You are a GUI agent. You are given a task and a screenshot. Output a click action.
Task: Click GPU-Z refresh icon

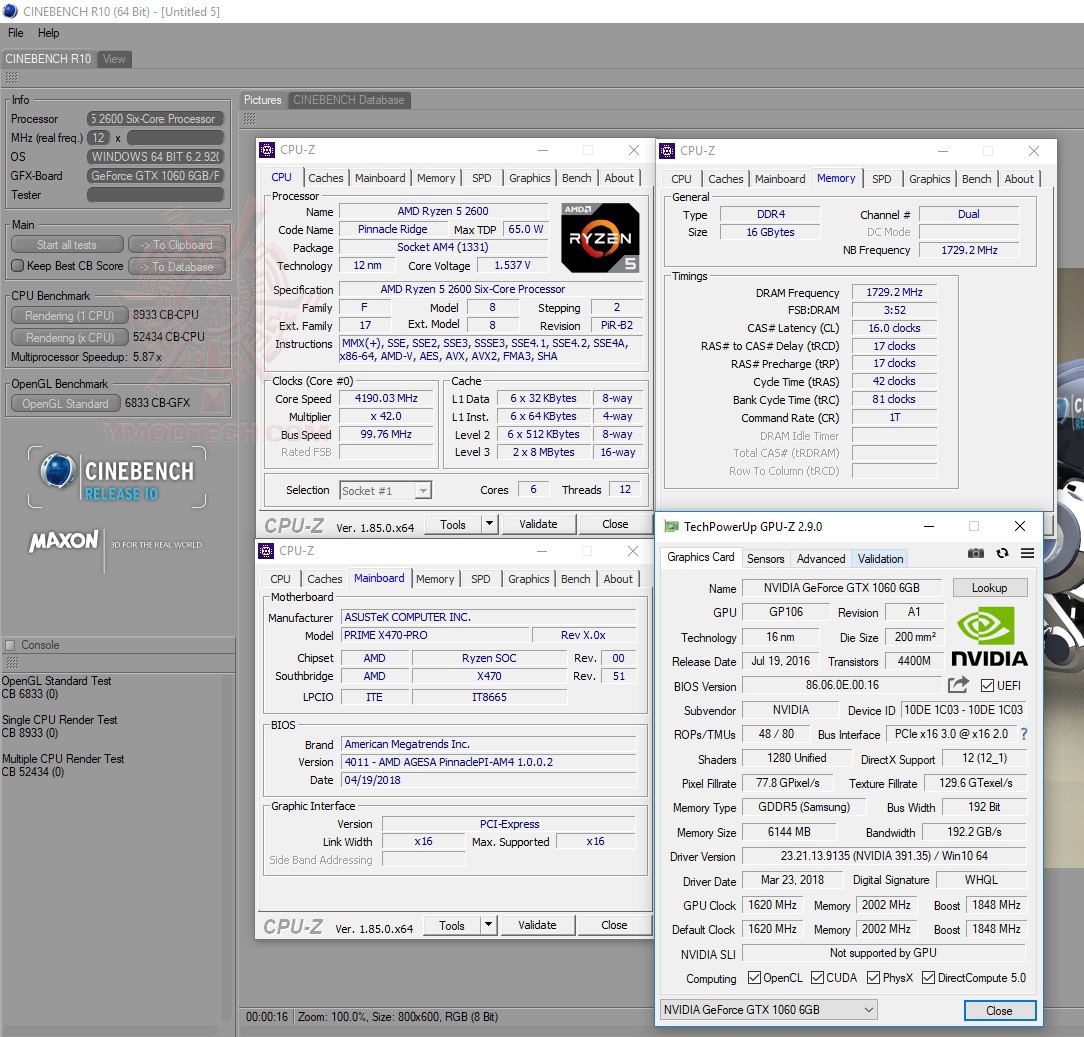1002,553
